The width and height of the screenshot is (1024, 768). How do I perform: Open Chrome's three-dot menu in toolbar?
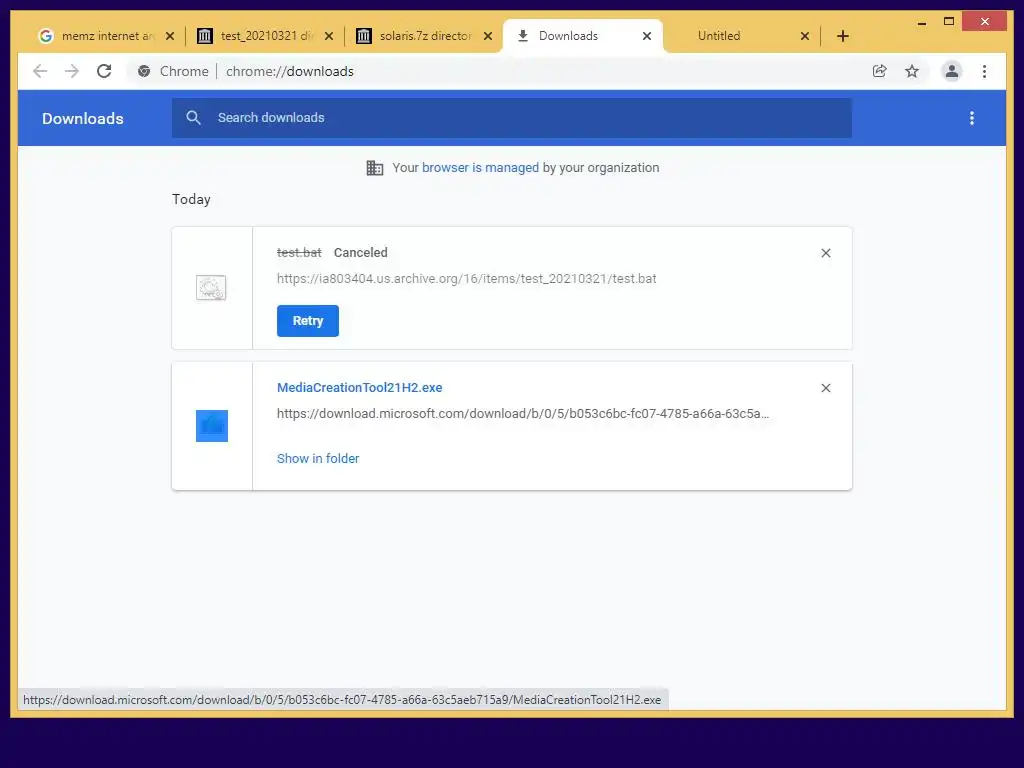click(984, 71)
